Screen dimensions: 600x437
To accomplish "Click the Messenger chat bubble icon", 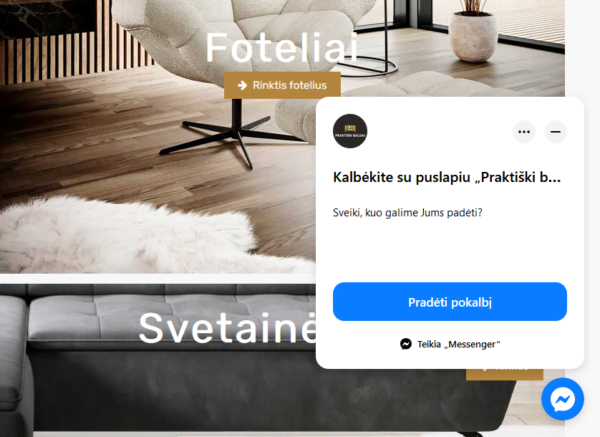I will [x=562, y=399].
